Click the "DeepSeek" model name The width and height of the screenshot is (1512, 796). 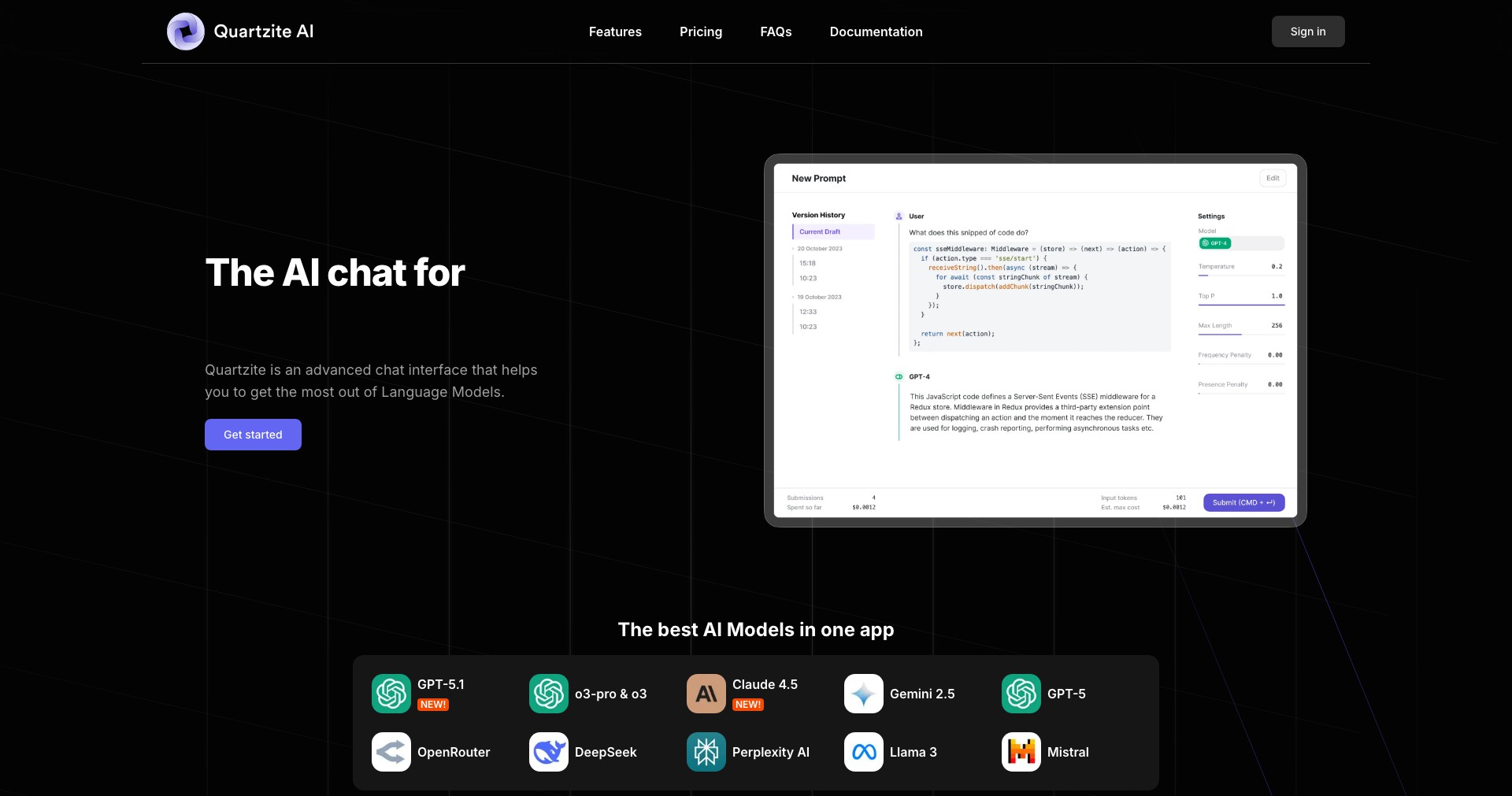(x=606, y=752)
